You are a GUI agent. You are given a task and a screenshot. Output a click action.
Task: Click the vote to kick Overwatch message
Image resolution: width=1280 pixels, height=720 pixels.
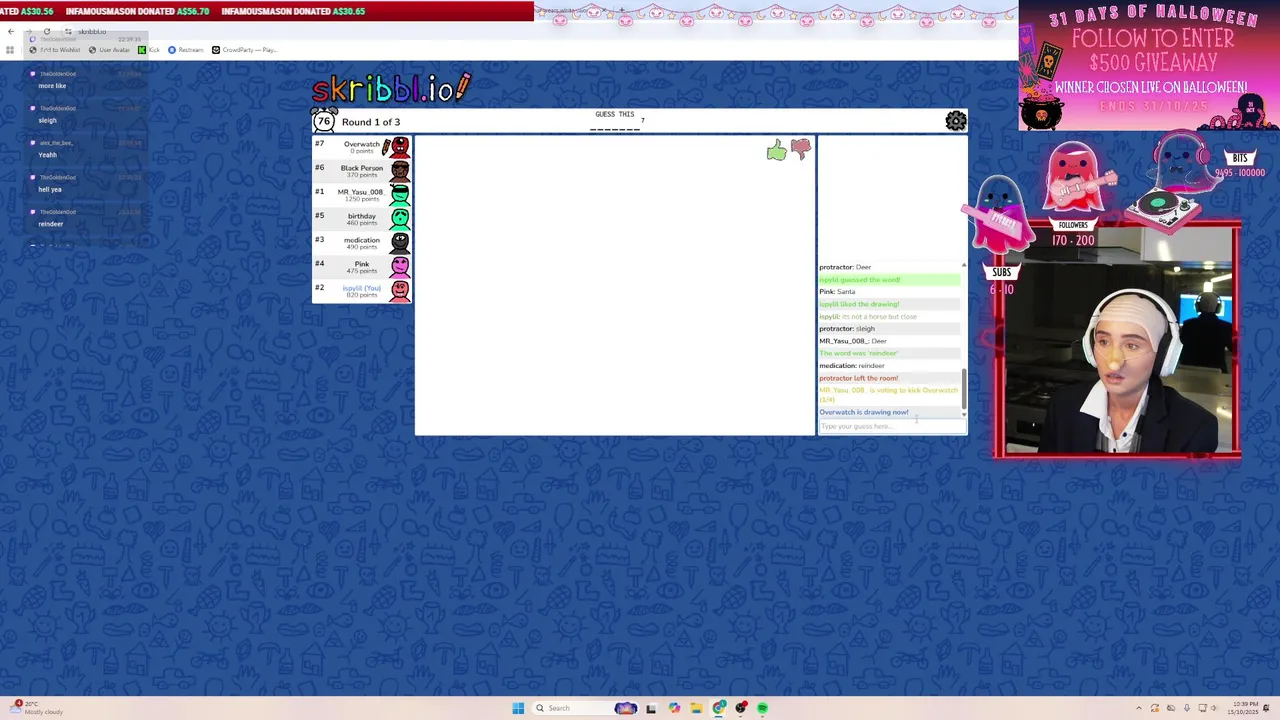[888, 395]
